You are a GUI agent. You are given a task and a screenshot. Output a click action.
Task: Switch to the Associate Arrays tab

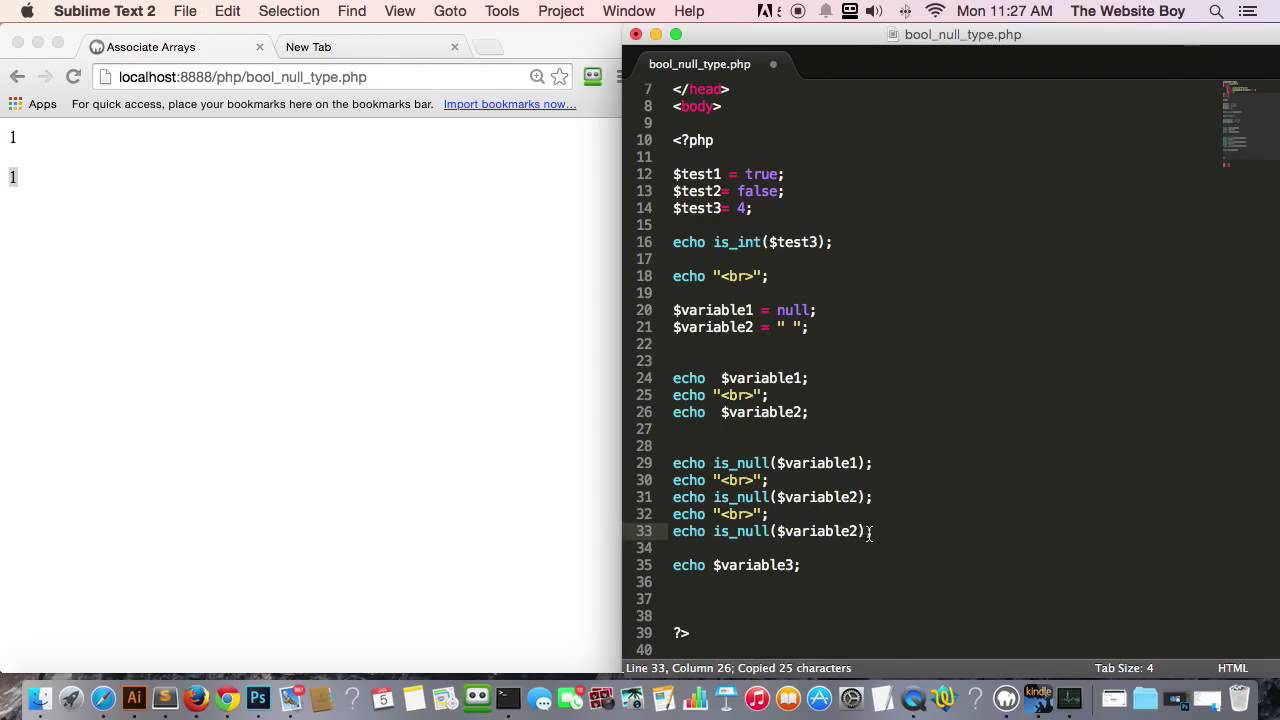176,47
